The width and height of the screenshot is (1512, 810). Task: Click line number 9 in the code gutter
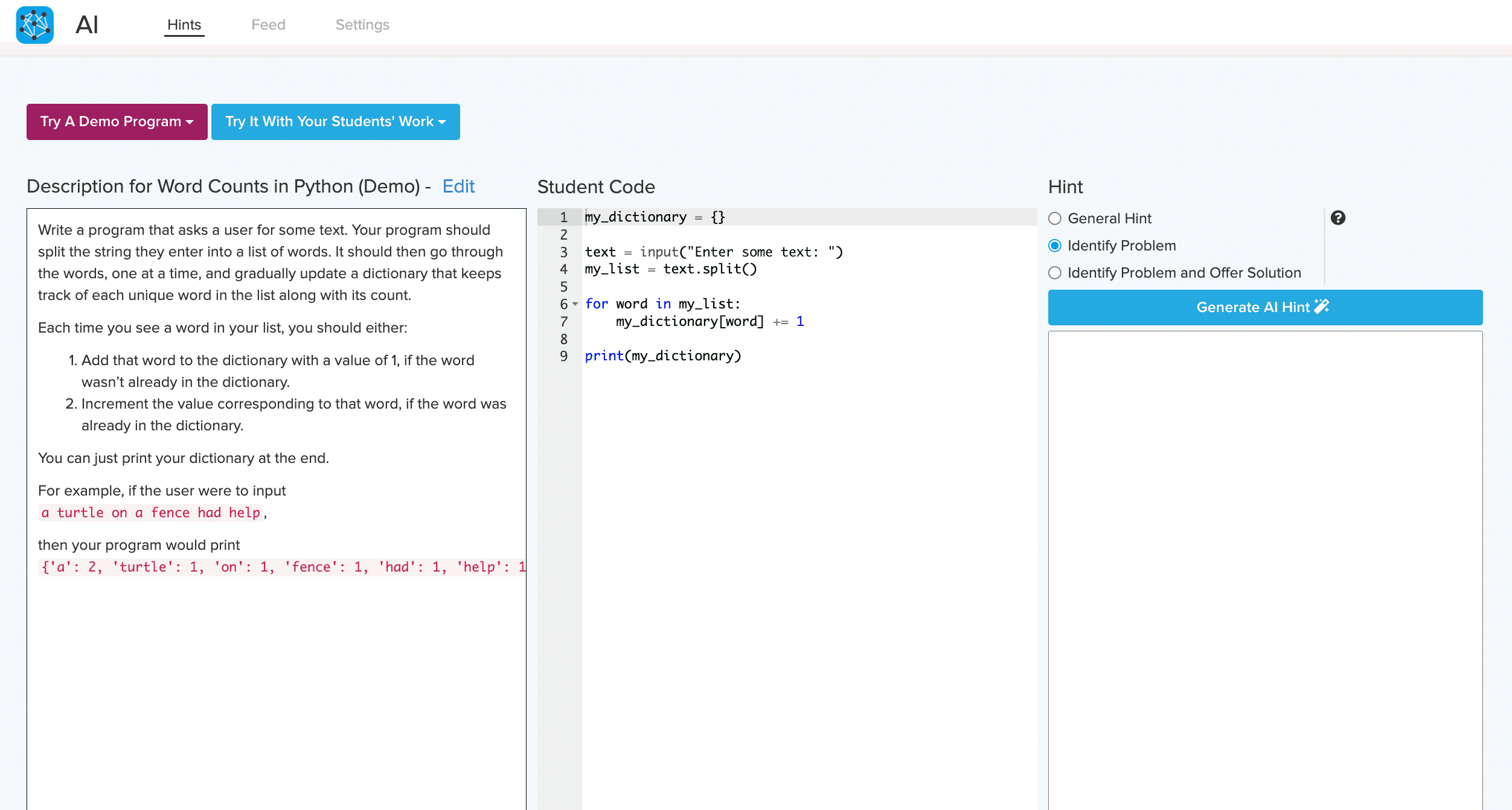point(563,356)
